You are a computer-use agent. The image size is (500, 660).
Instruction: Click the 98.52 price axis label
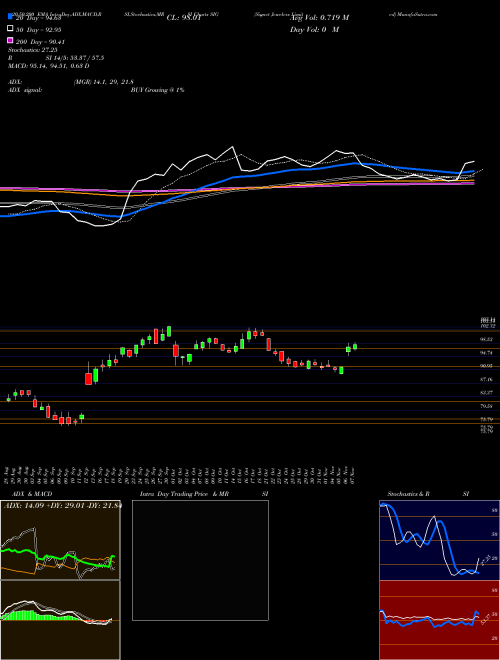tap(487, 339)
